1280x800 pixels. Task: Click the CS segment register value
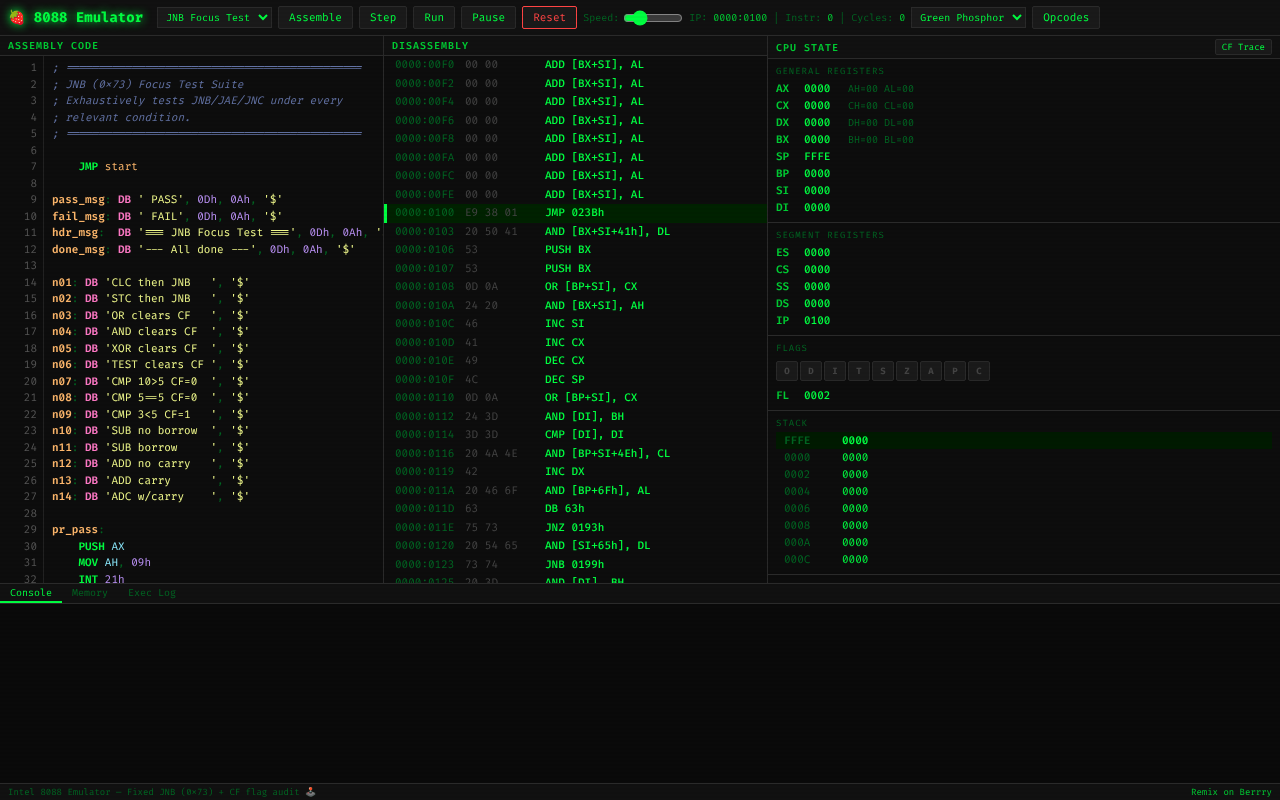tap(817, 270)
